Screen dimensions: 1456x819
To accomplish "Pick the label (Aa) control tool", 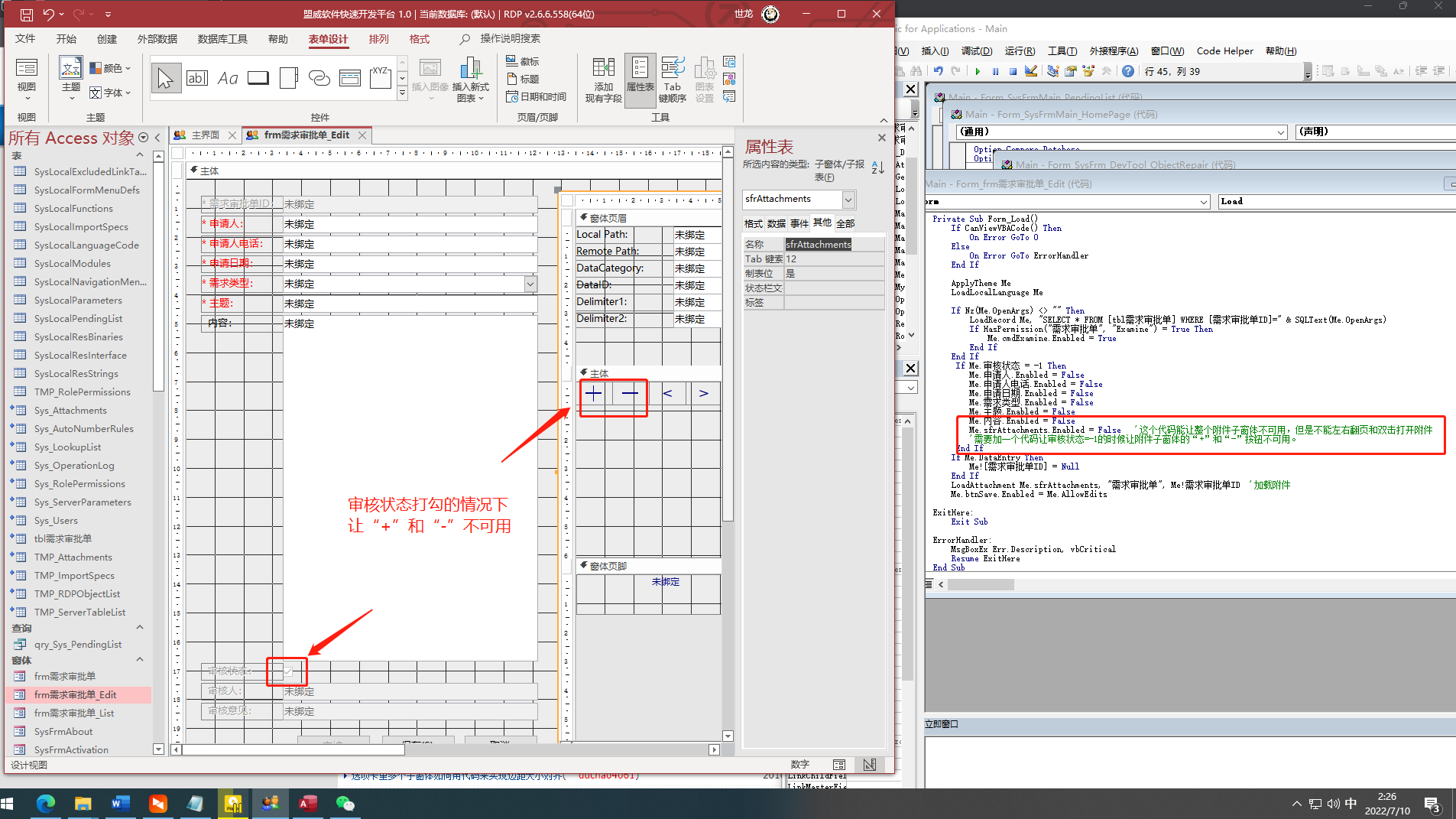I will click(228, 78).
